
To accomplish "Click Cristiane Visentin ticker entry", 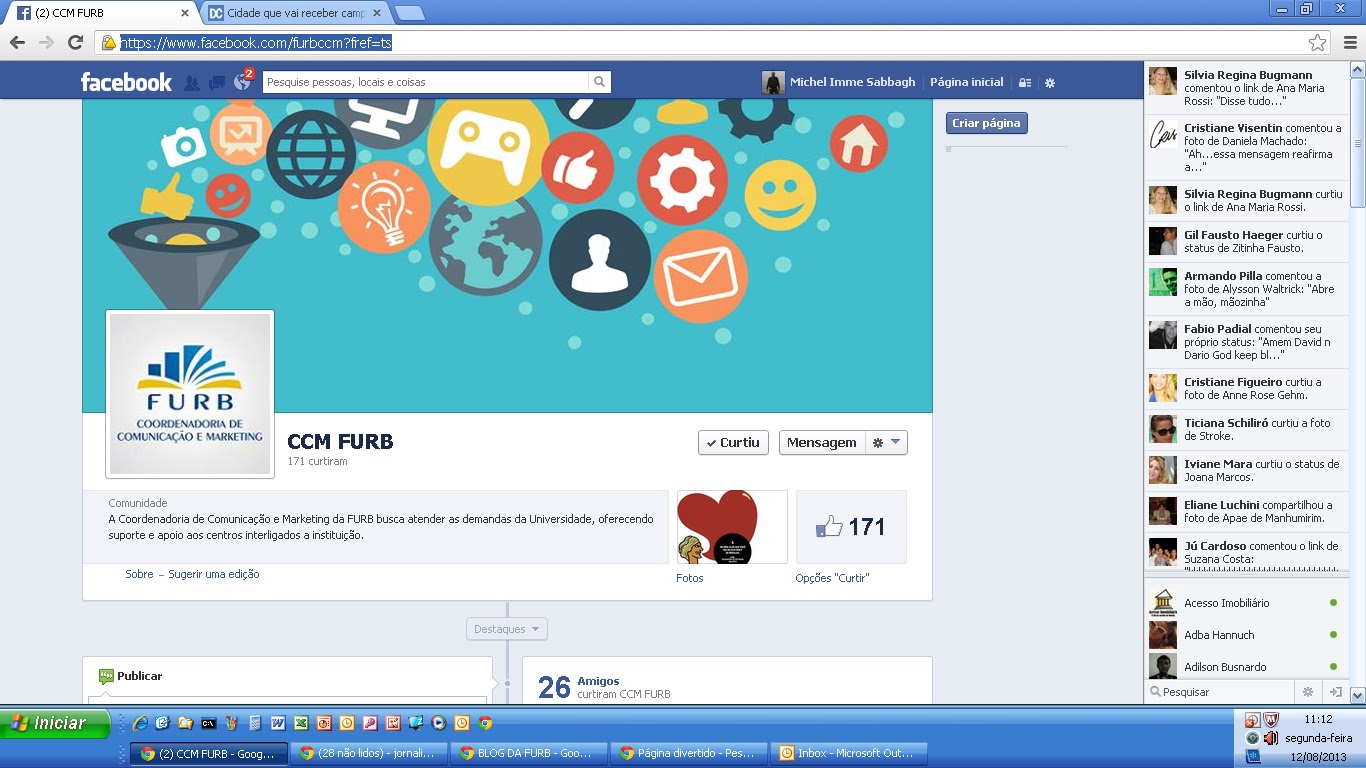I will pyautogui.click(x=1247, y=147).
